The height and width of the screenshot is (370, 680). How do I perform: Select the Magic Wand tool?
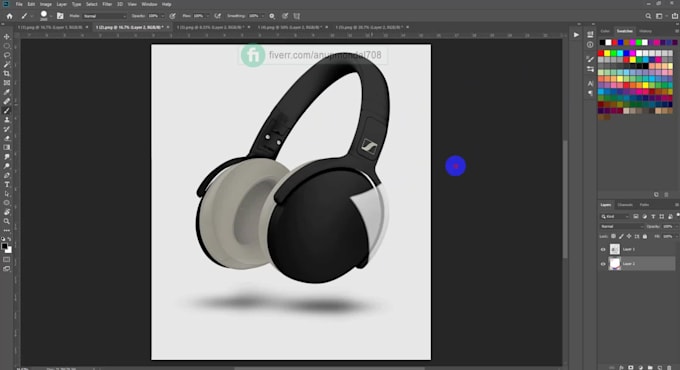7,64
